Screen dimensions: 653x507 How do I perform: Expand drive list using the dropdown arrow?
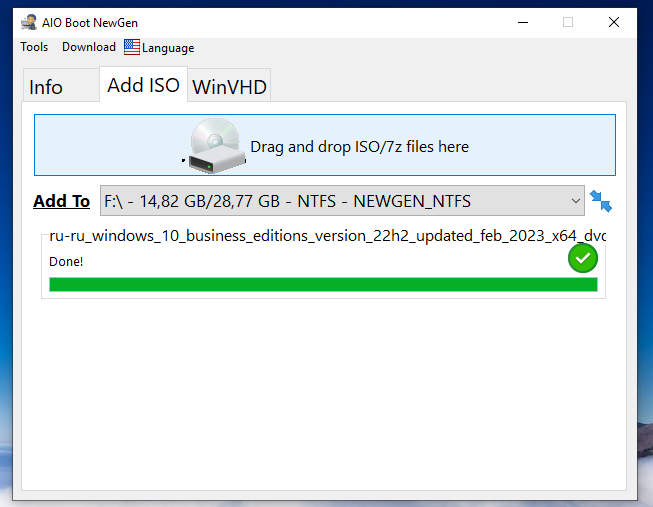pyautogui.click(x=575, y=201)
